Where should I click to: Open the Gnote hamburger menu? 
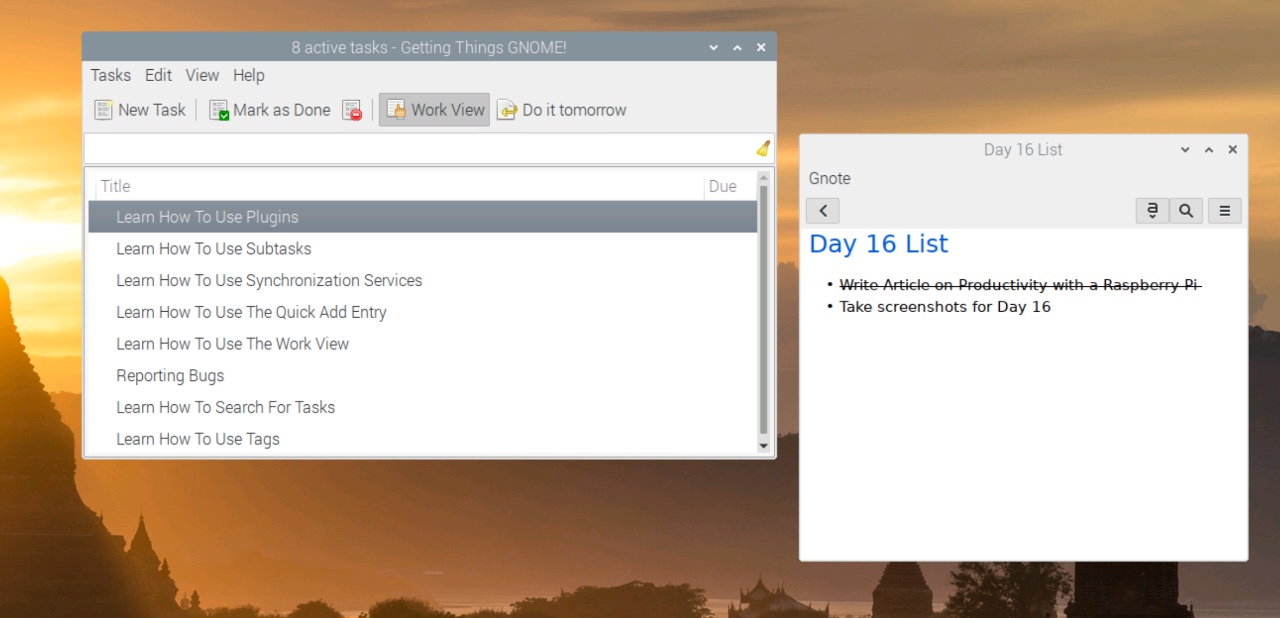pyautogui.click(x=1224, y=210)
